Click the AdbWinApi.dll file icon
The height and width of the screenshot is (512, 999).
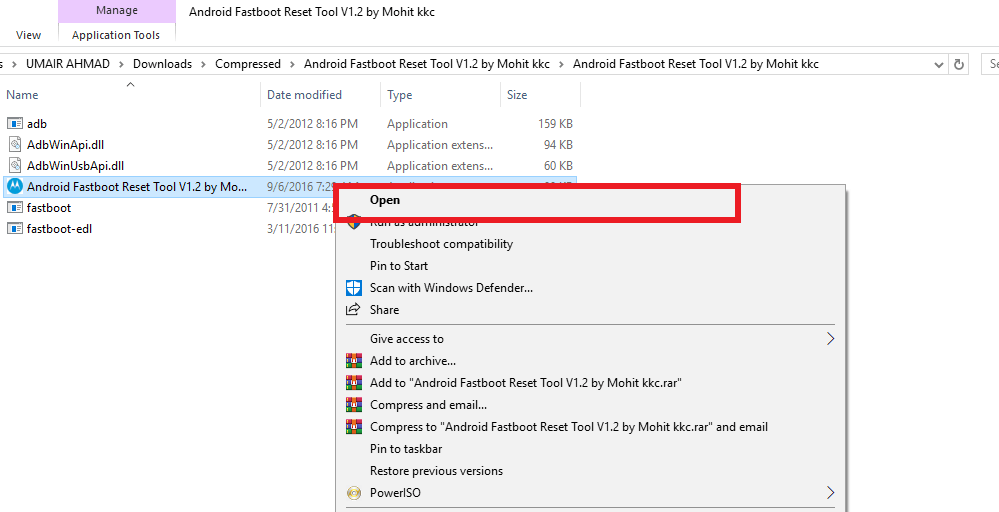click(x=15, y=145)
